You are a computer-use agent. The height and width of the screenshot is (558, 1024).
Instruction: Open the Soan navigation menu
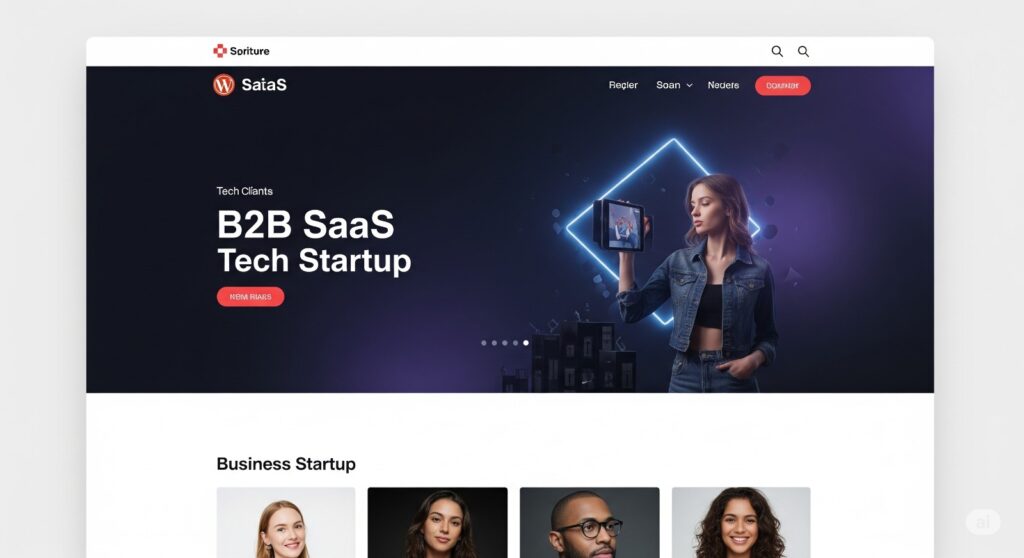click(x=668, y=85)
